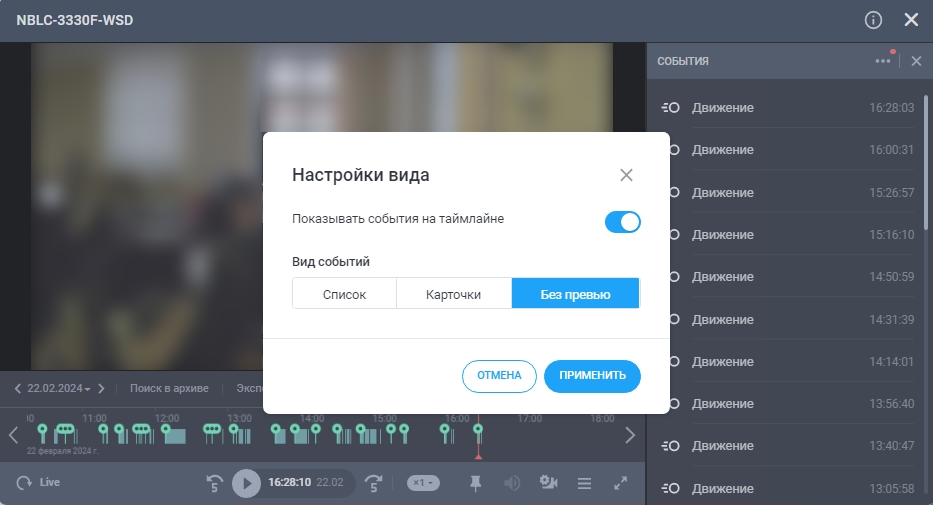The width and height of the screenshot is (933, 505).
Task: Open the ×1 playback speed dropdown
Action: (x=423, y=483)
